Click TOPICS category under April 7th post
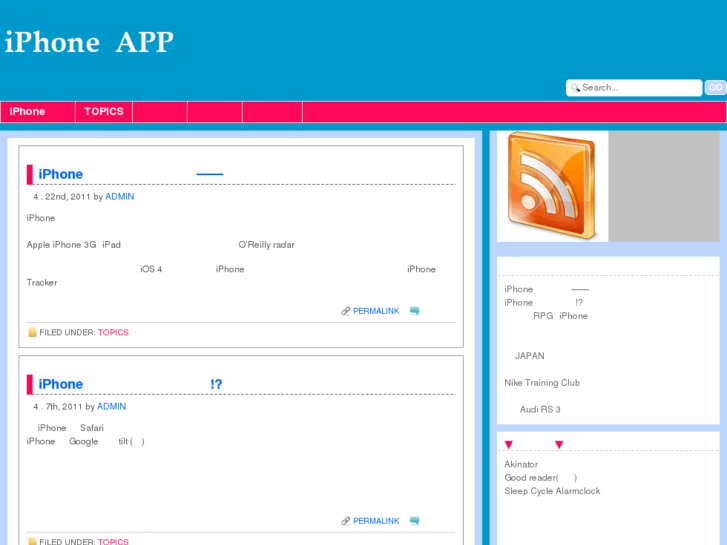Screen dimensions: 727x545 [113, 542]
